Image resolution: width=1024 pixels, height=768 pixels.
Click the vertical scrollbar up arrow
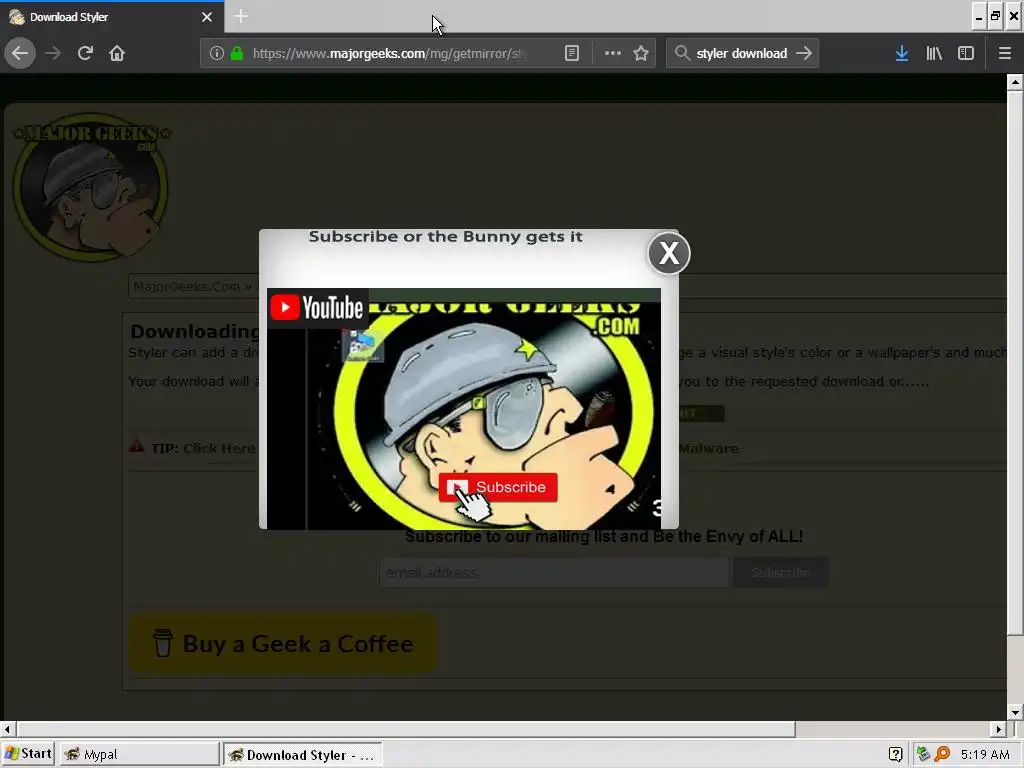click(x=1015, y=82)
